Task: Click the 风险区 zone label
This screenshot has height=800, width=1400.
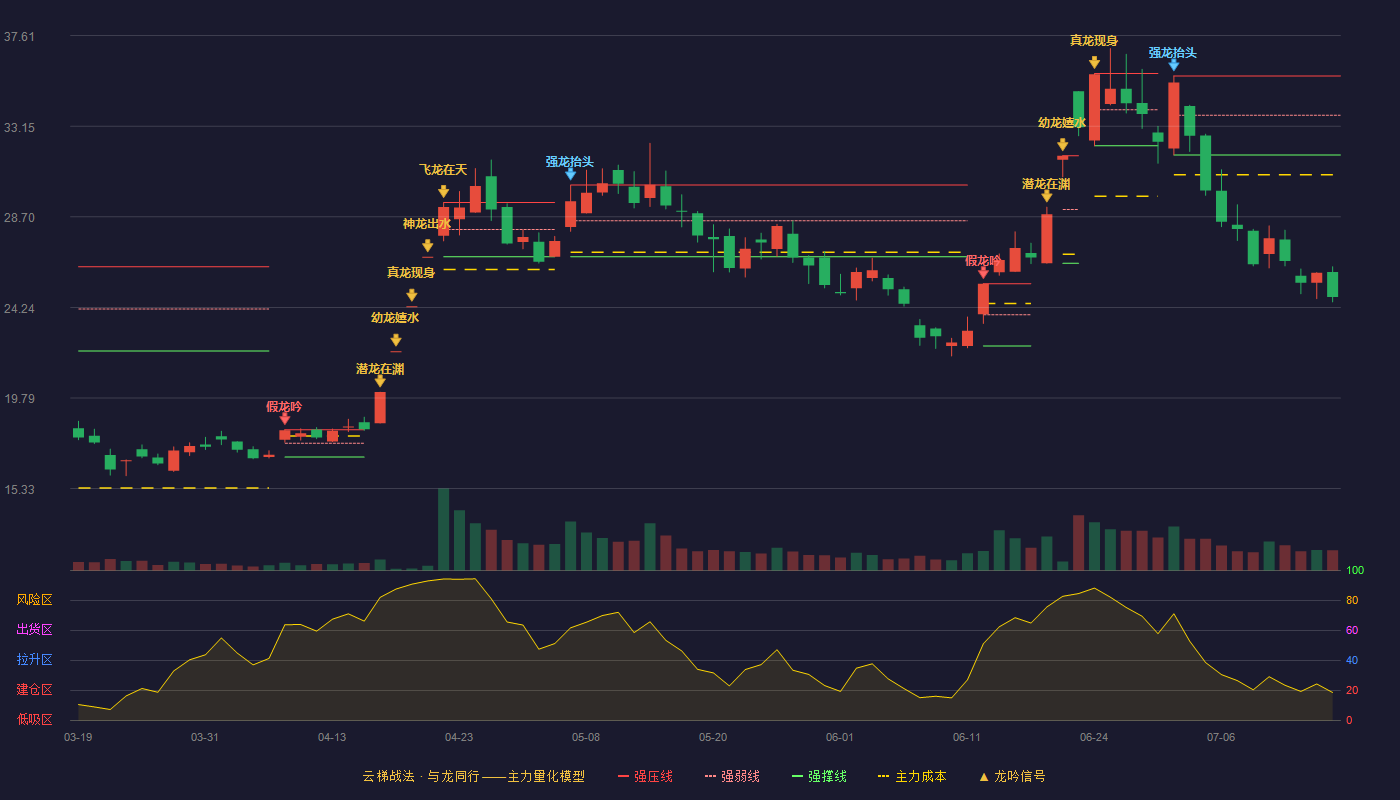Action: 35,600
